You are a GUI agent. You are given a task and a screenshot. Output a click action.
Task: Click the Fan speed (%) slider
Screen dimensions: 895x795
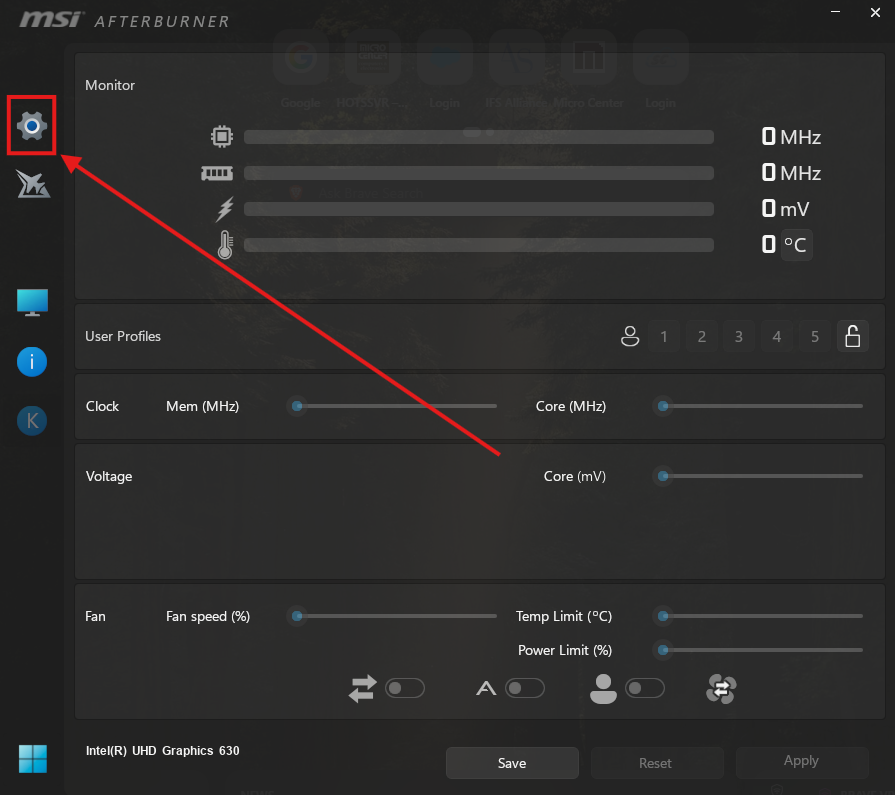(x=394, y=616)
